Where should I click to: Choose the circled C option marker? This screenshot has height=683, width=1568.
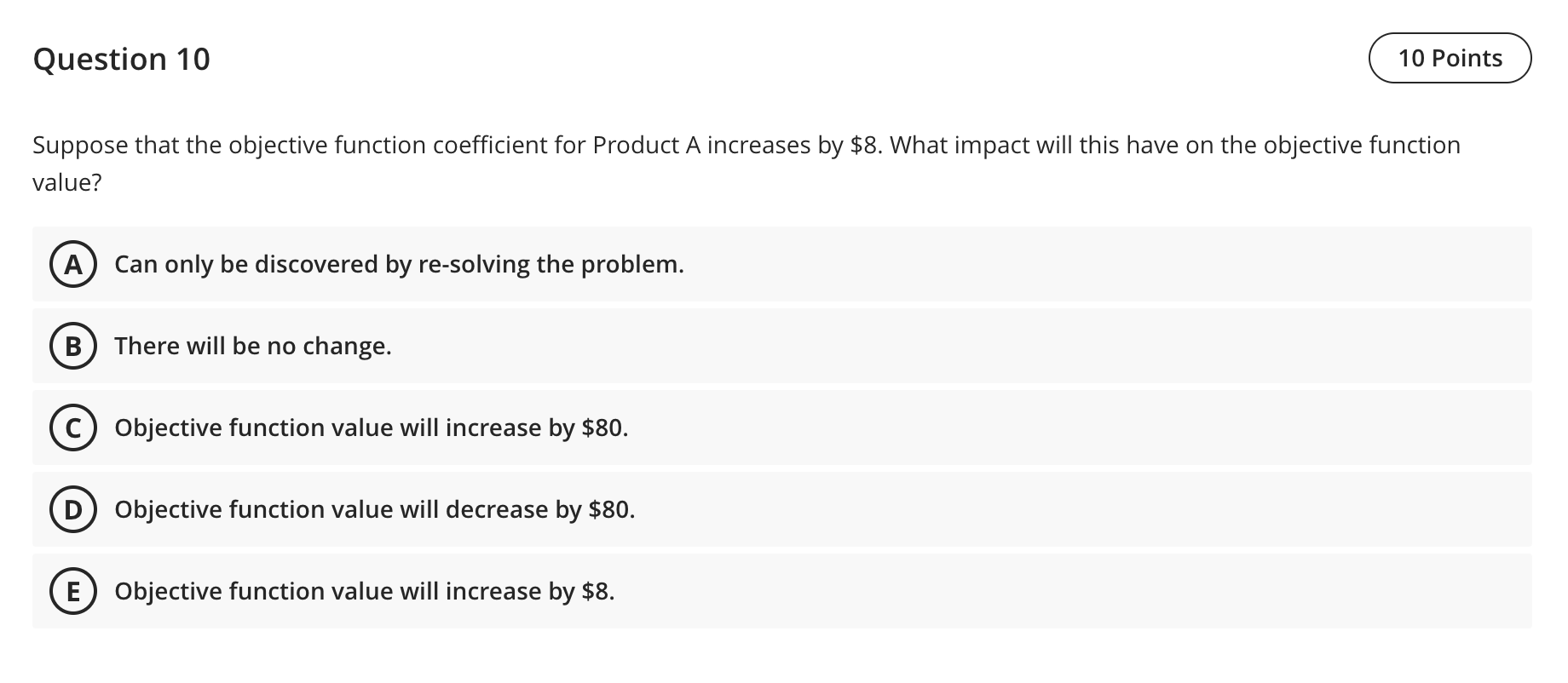coord(73,428)
